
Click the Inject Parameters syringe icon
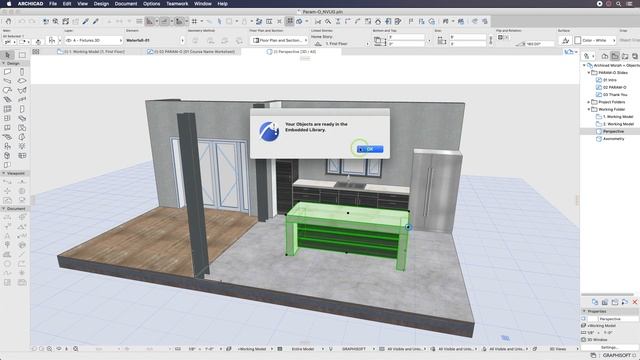click(96, 21)
